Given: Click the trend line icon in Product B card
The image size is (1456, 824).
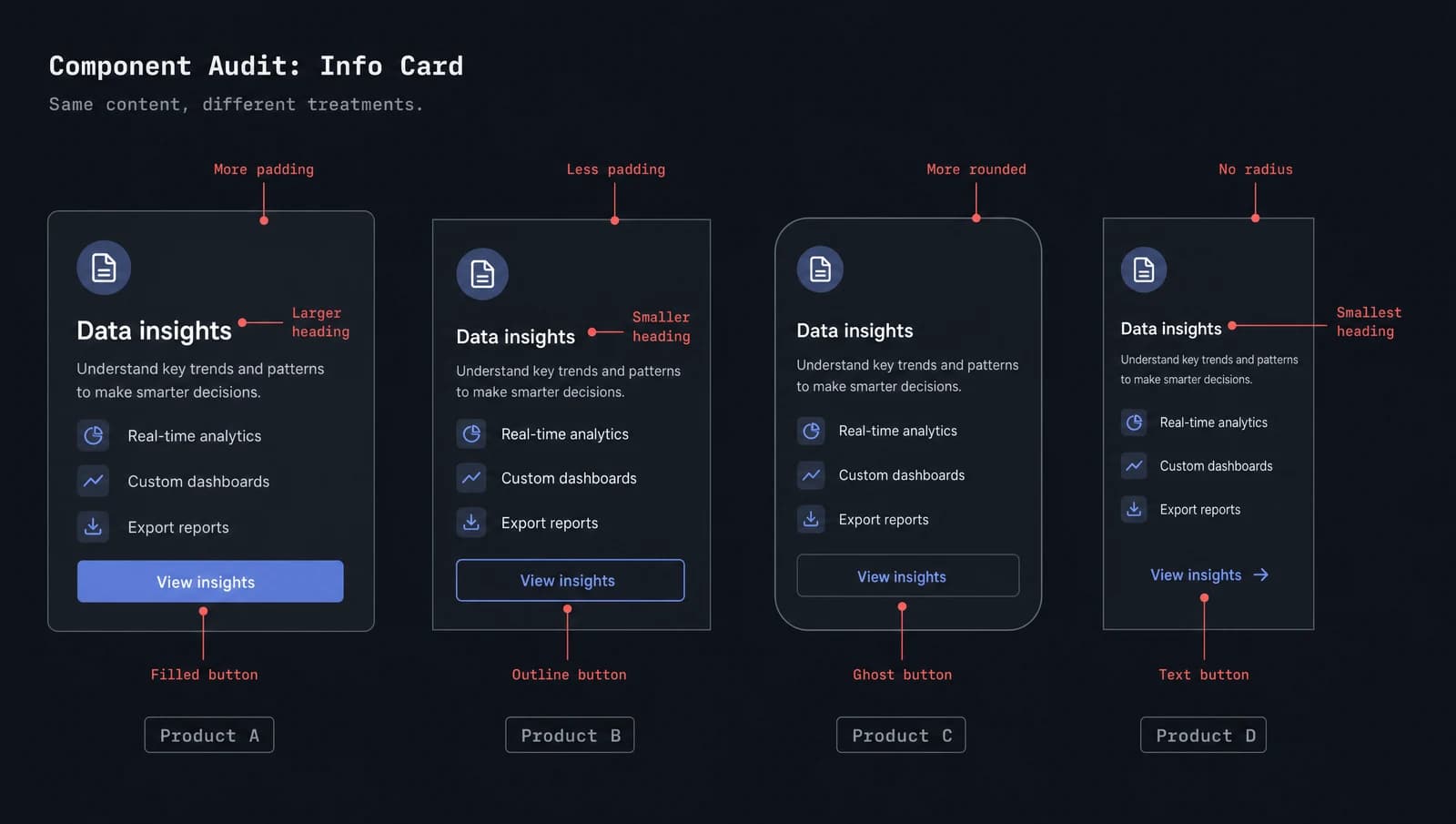Looking at the screenshot, I should point(471,477).
